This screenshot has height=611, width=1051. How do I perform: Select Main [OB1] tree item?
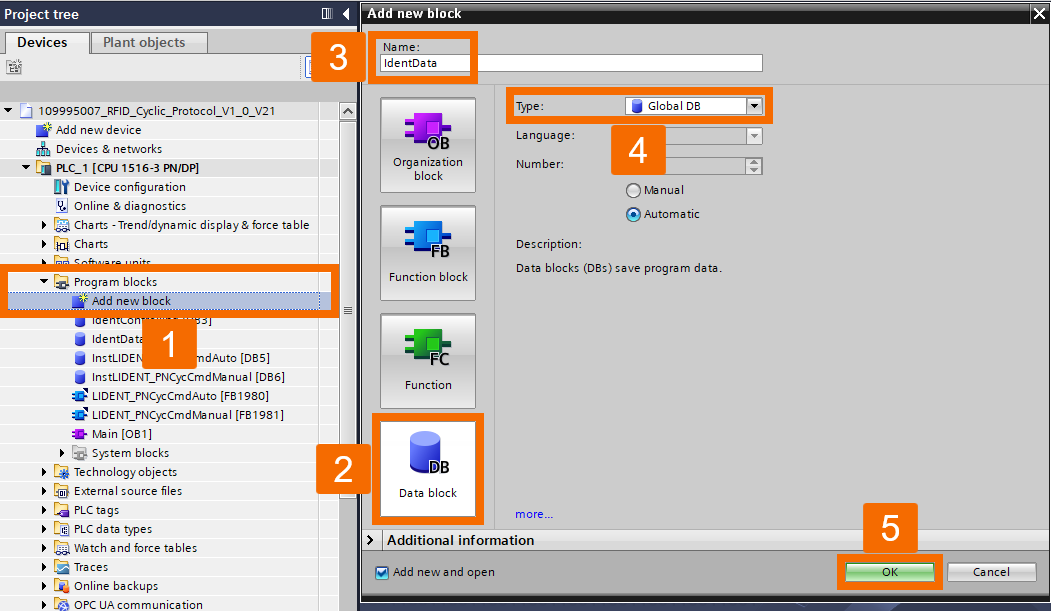(122, 434)
